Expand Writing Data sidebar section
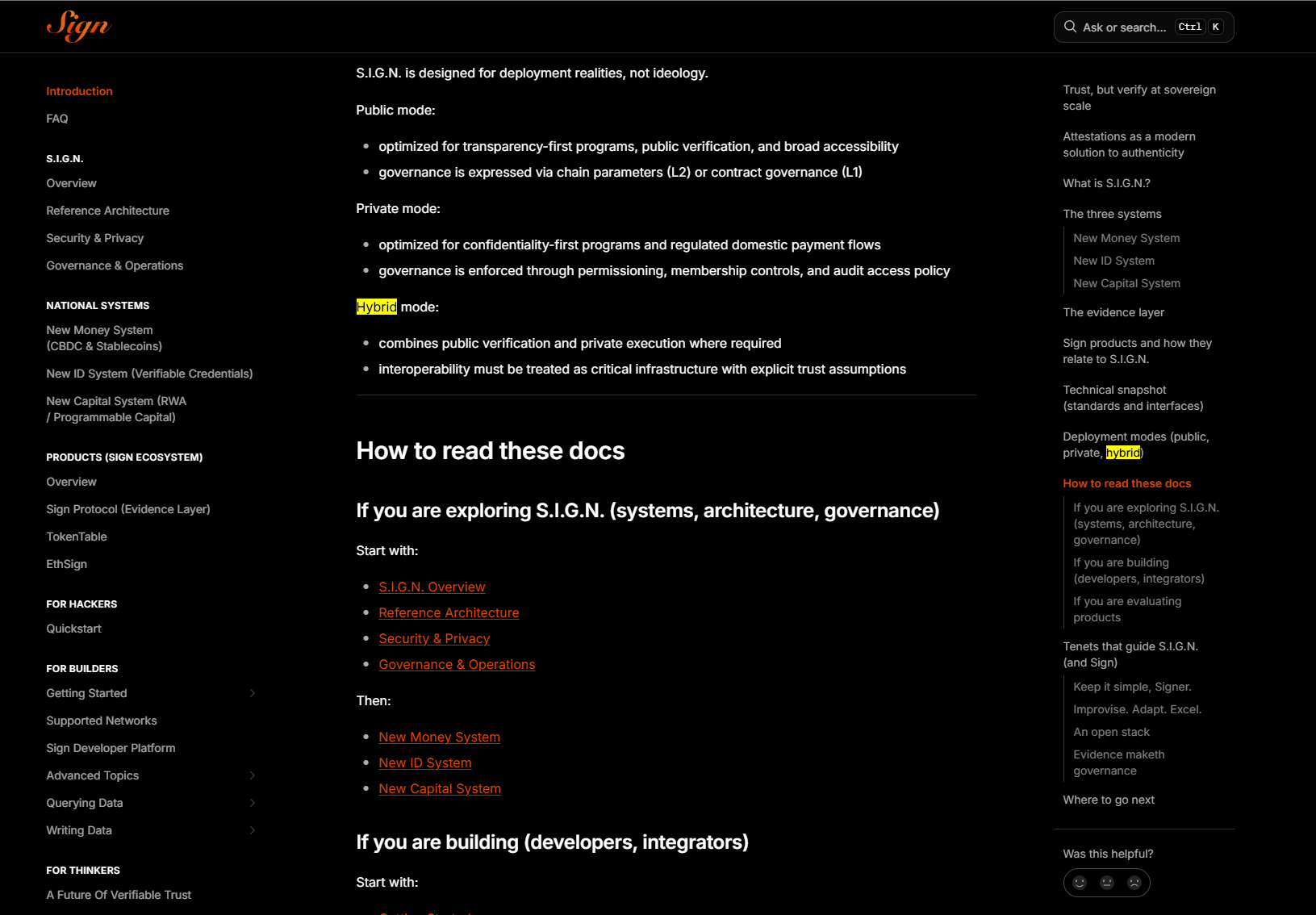Image resolution: width=1316 pixels, height=915 pixels. click(x=253, y=830)
